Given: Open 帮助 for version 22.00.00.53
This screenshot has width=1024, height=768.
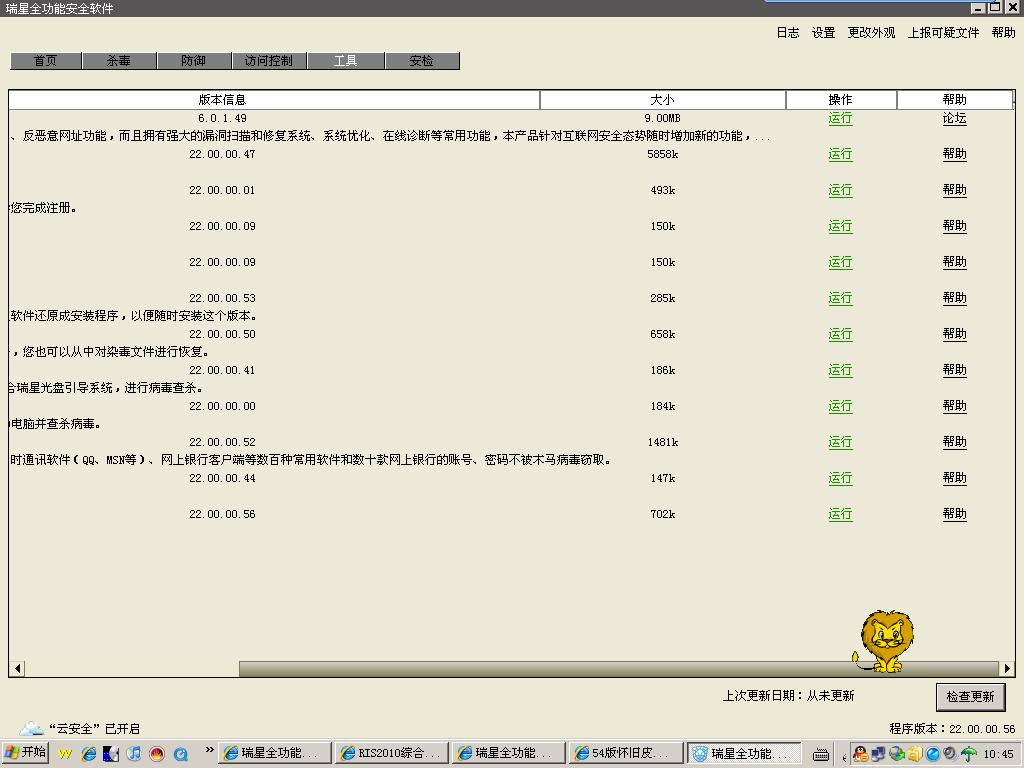Looking at the screenshot, I should 954,298.
